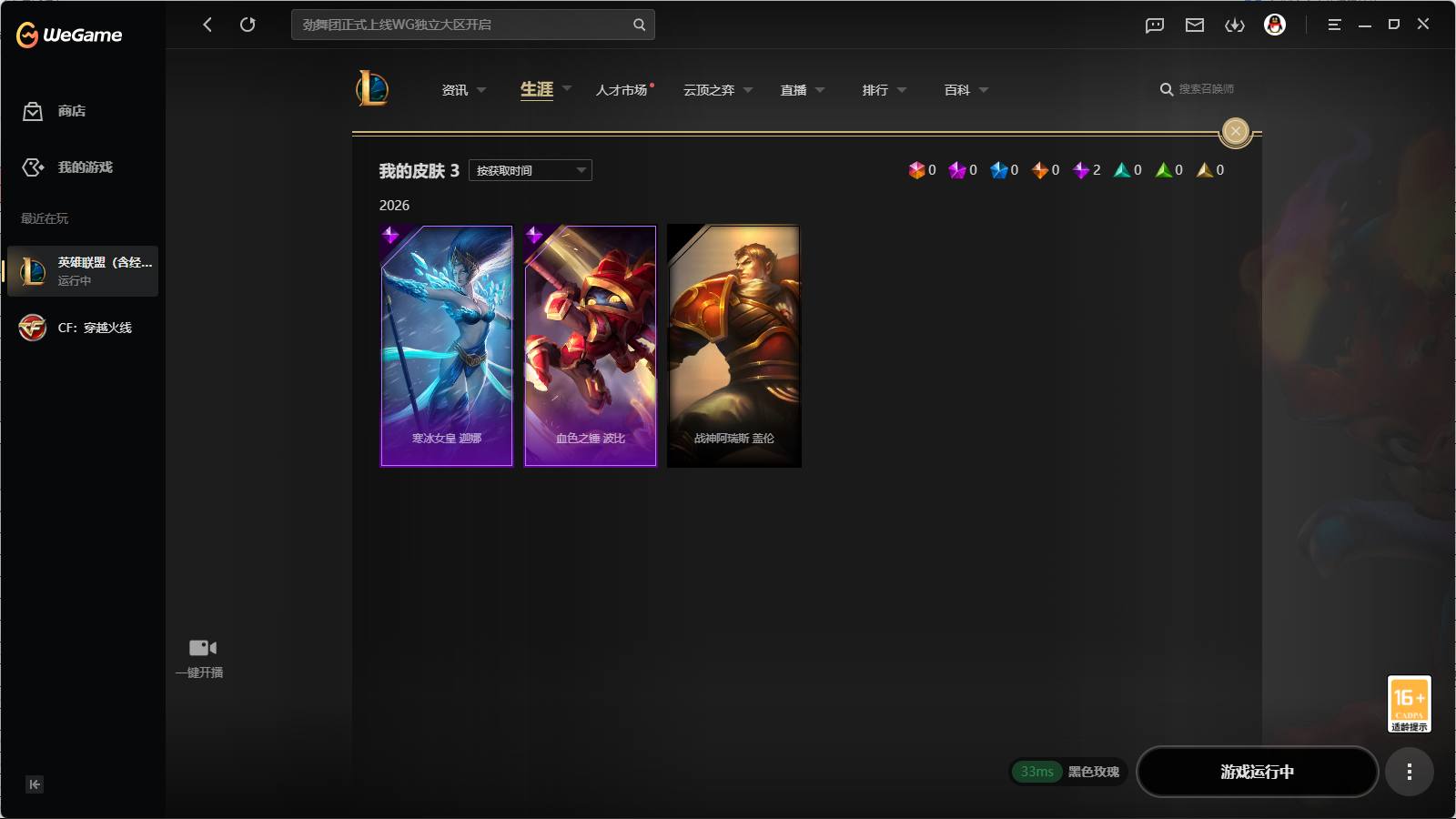Collapse the left sidebar
This screenshot has width=1456, height=819.
(35, 784)
